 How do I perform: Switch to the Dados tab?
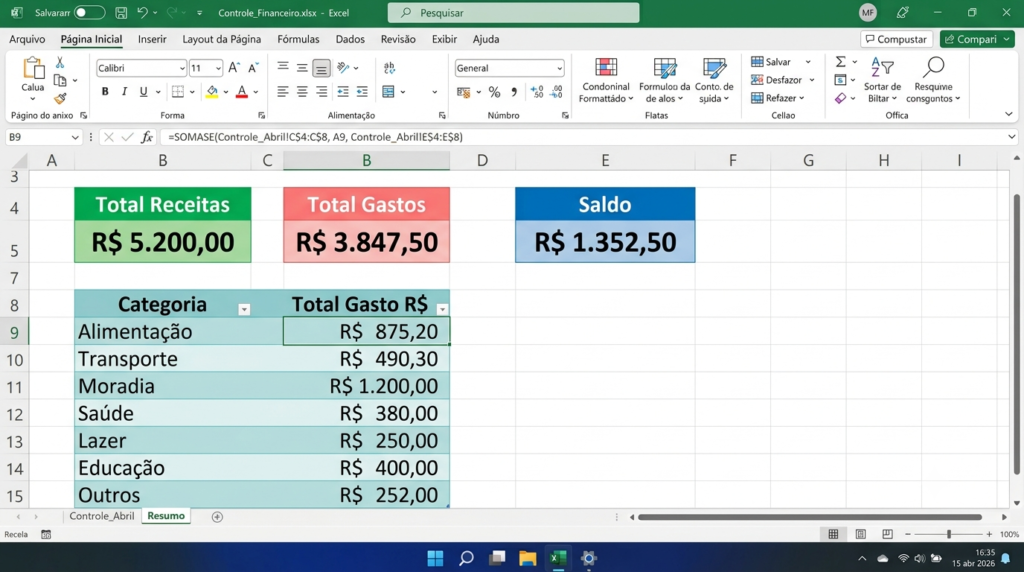(x=350, y=39)
